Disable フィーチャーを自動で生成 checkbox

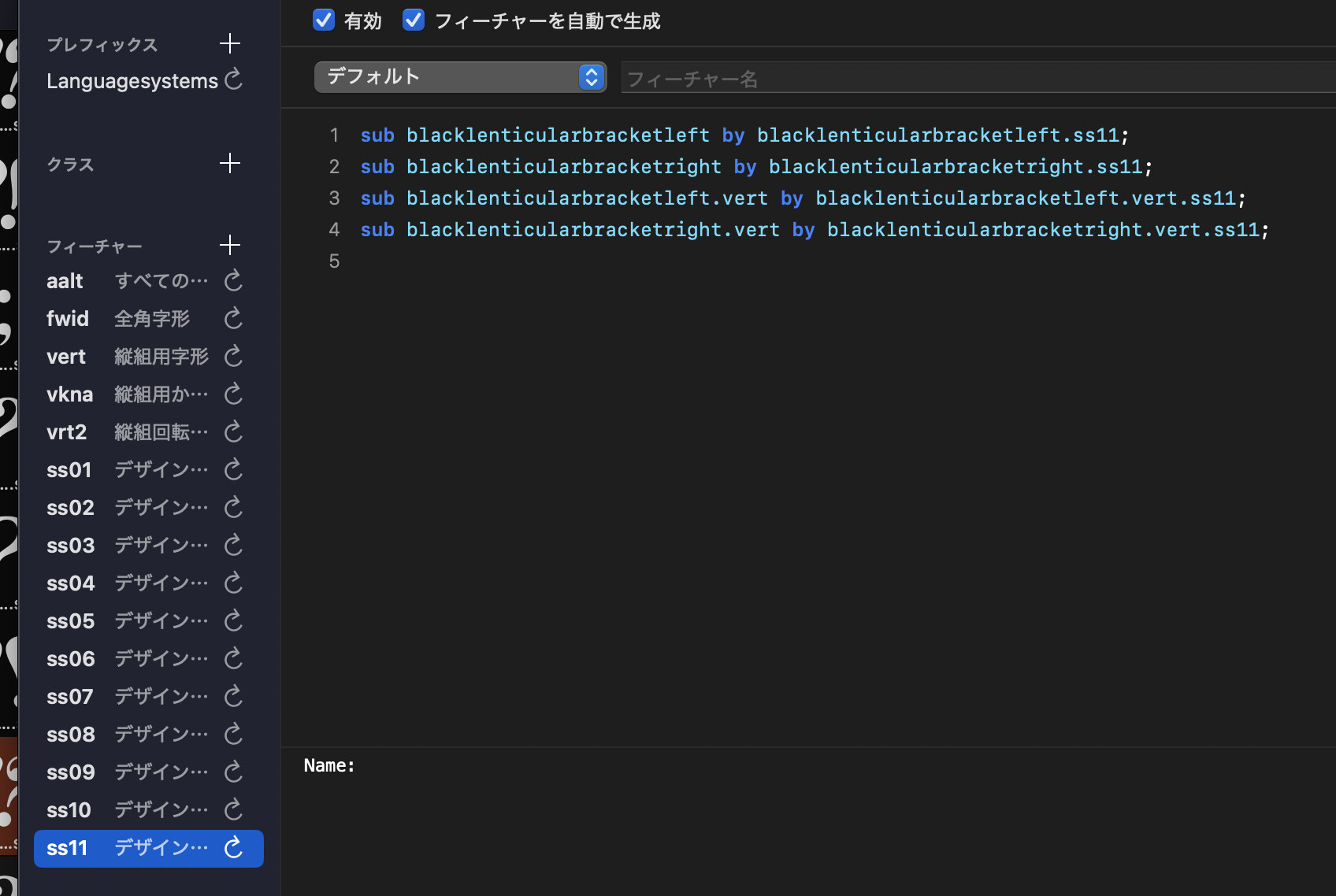click(x=414, y=20)
